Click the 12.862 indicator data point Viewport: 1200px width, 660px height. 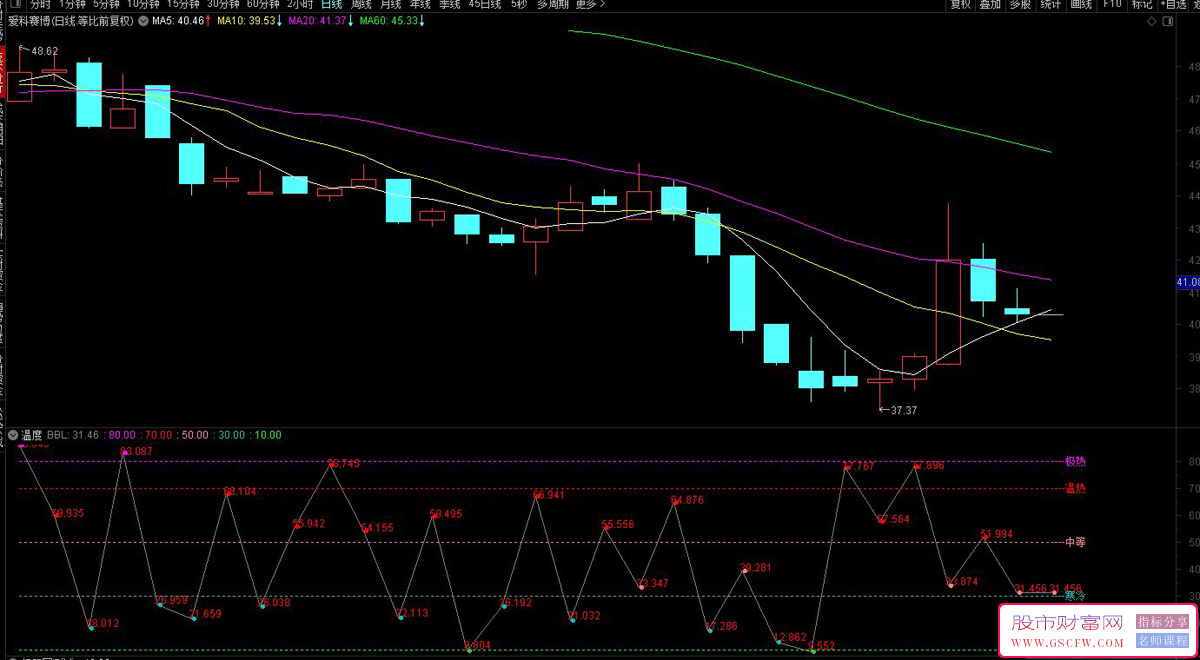790,637
